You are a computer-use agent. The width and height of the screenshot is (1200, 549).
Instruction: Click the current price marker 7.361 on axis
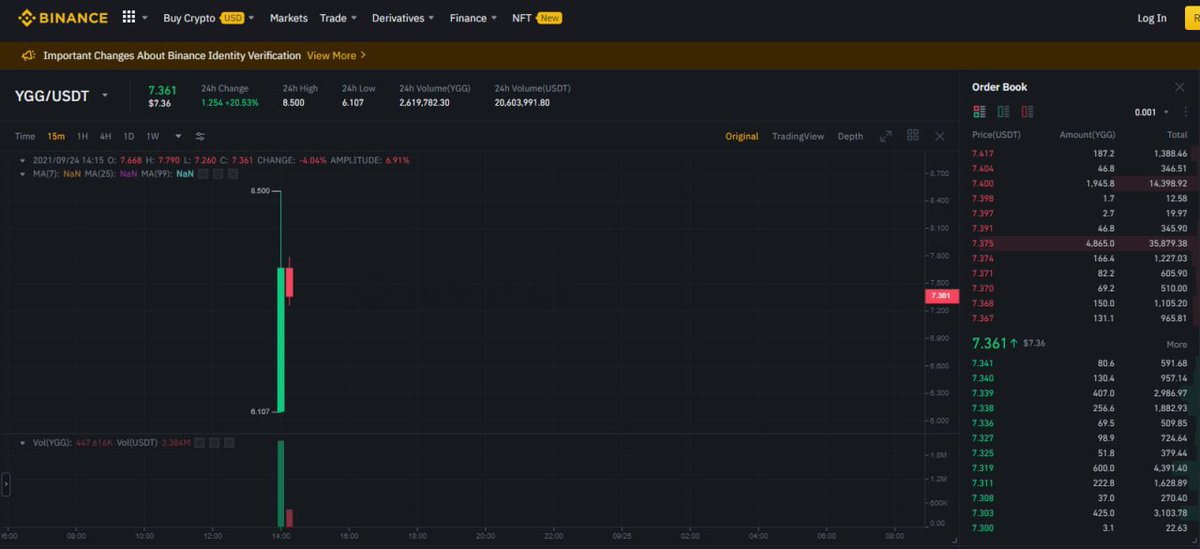[x=942, y=296]
